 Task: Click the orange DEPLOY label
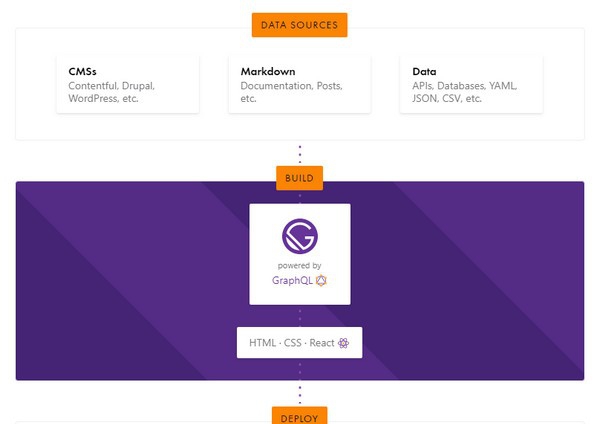299,414
